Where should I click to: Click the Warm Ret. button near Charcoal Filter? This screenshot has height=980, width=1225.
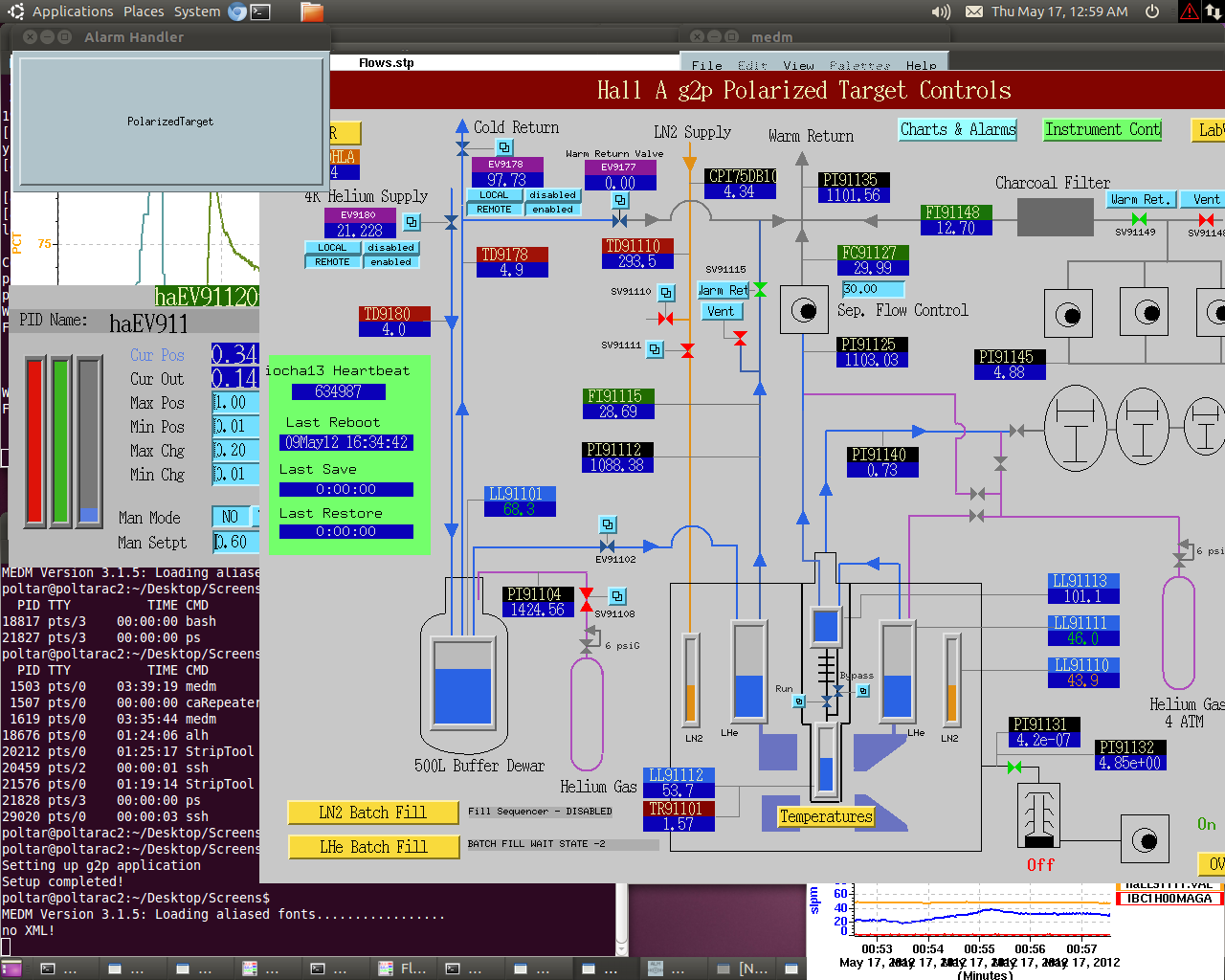click(x=1139, y=199)
